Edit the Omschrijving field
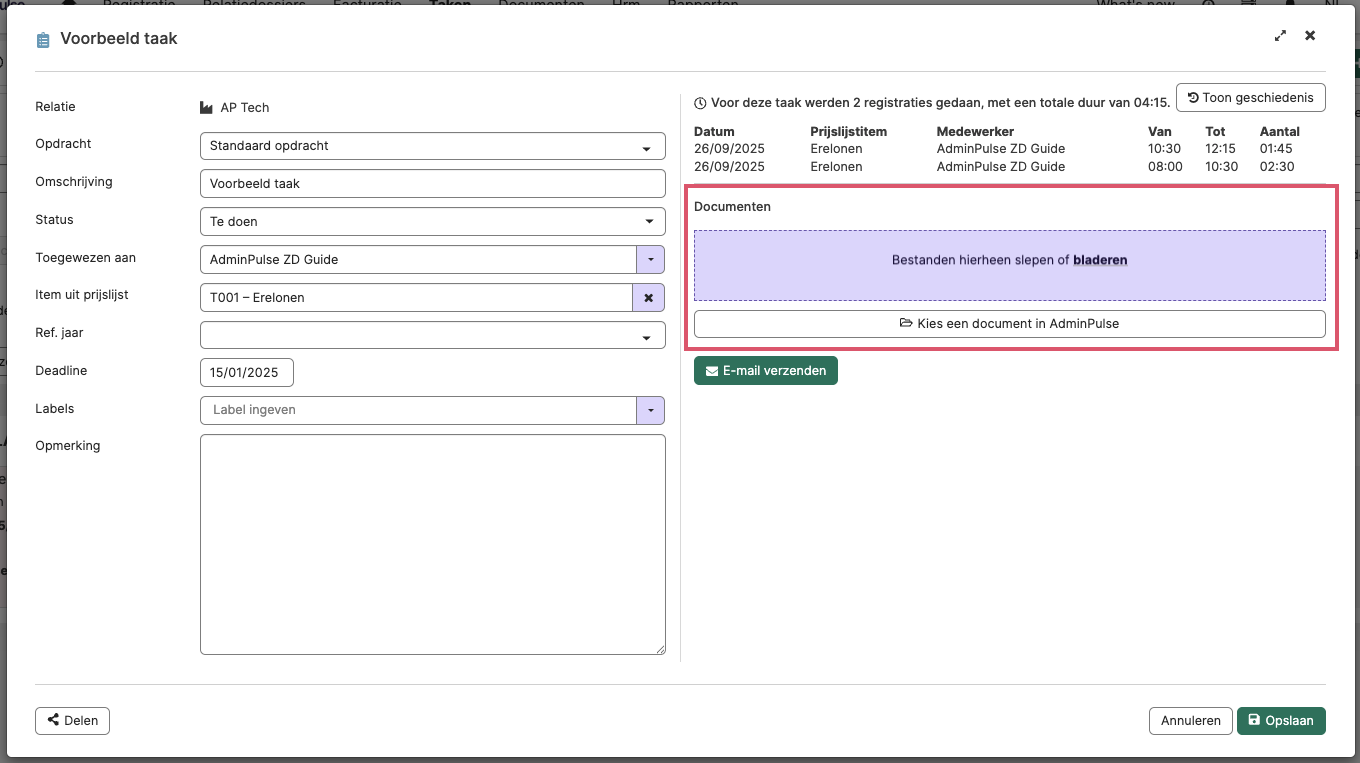Screen dimensions: 1360x763 click(x=432, y=184)
